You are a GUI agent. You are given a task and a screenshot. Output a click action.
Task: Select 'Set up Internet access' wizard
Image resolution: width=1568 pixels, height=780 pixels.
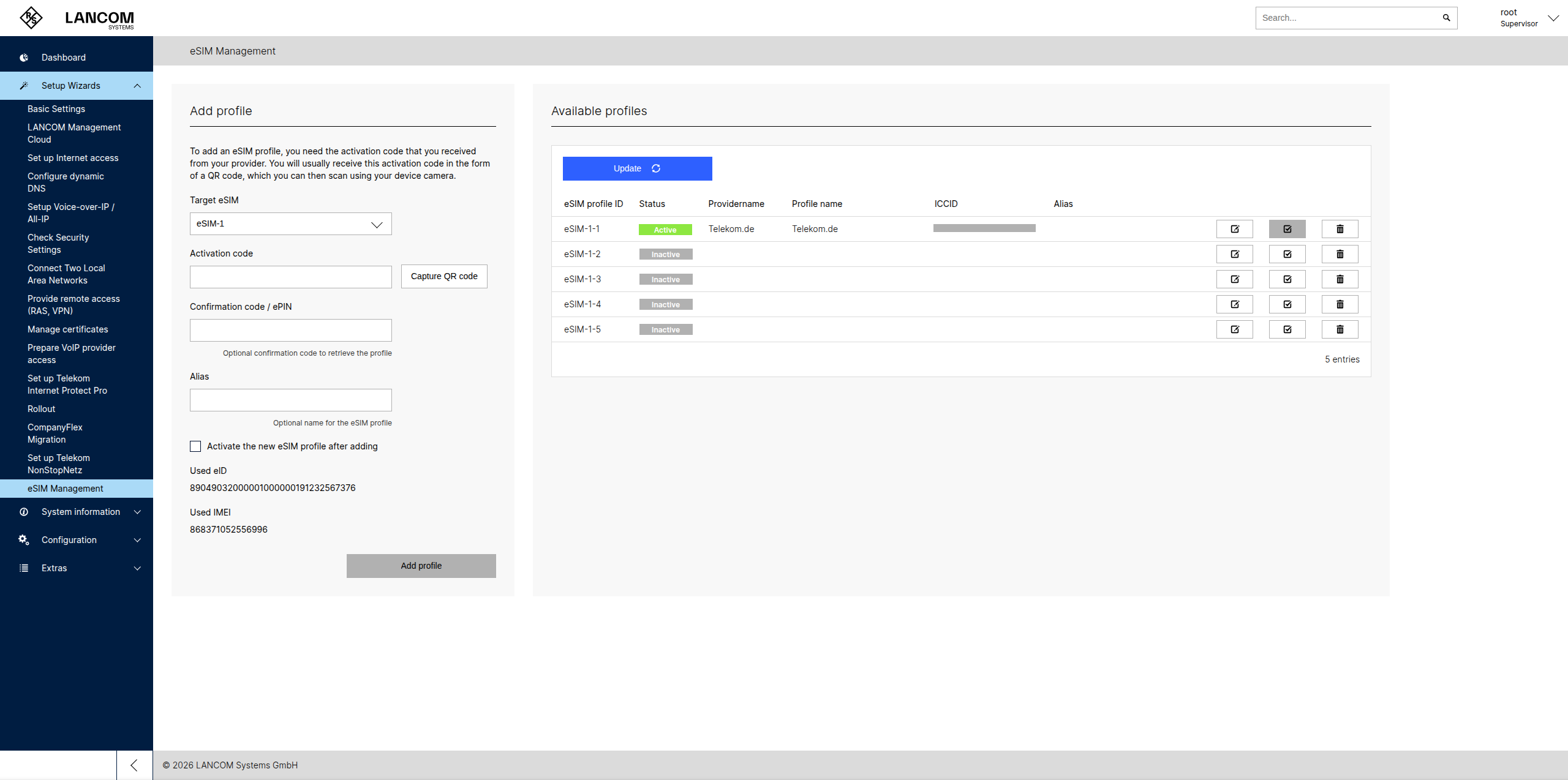pyautogui.click(x=73, y=158)
